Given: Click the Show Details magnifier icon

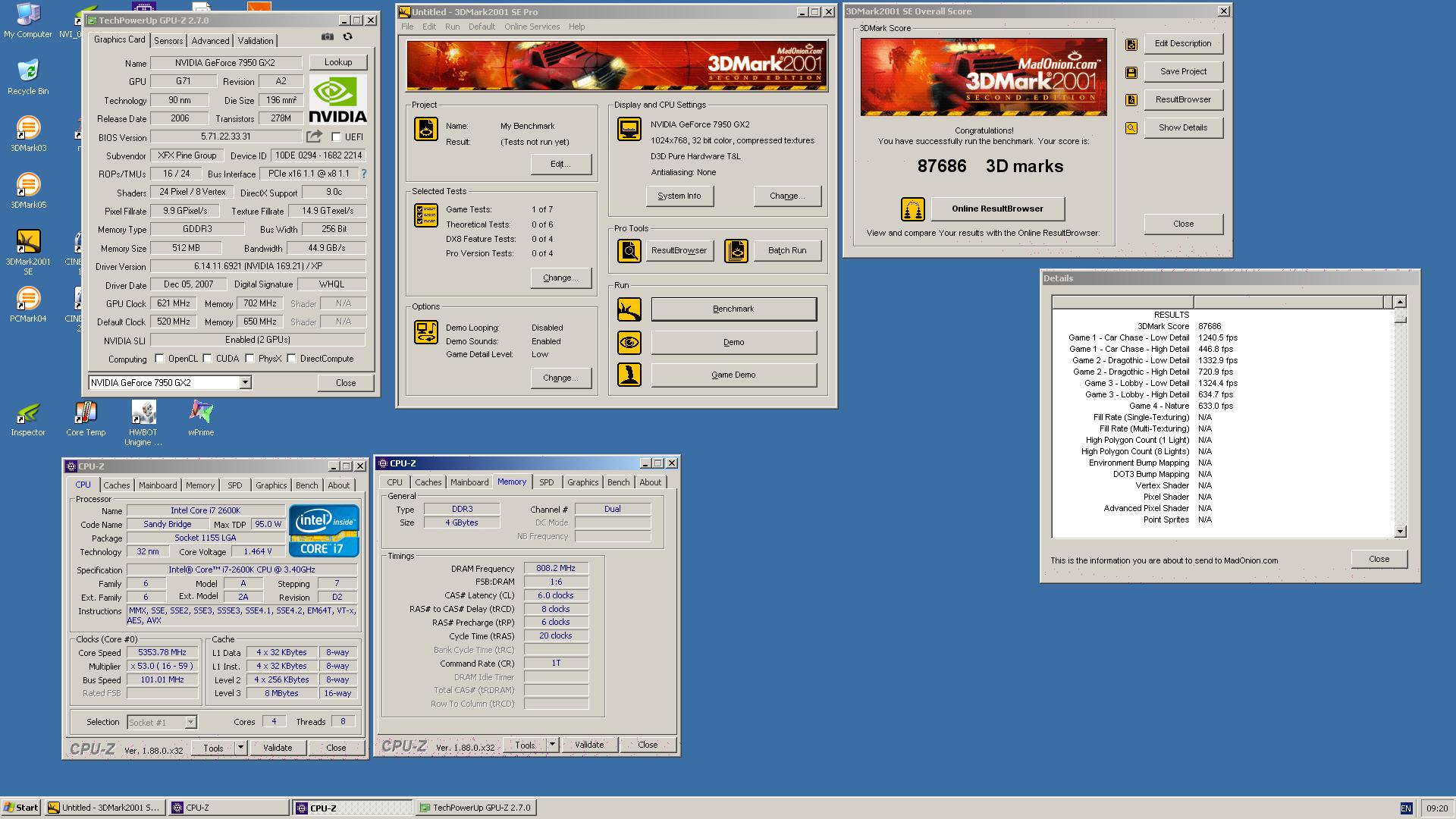Looking at the screenshot, I should [x=1131, y=128].
